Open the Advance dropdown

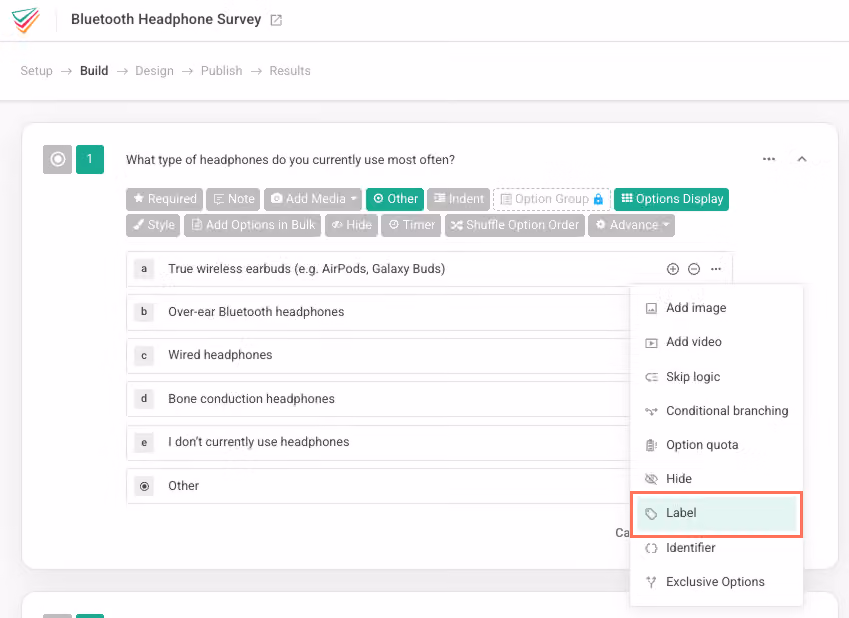pos(631,225)
